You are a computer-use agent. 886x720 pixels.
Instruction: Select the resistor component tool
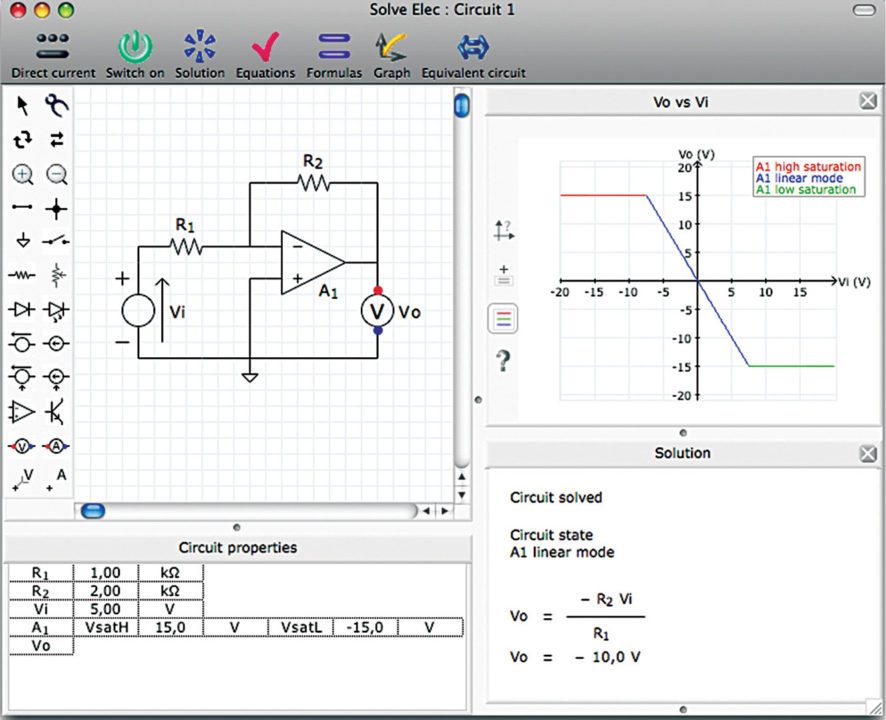pyautogui.click(x=22, y=274)
